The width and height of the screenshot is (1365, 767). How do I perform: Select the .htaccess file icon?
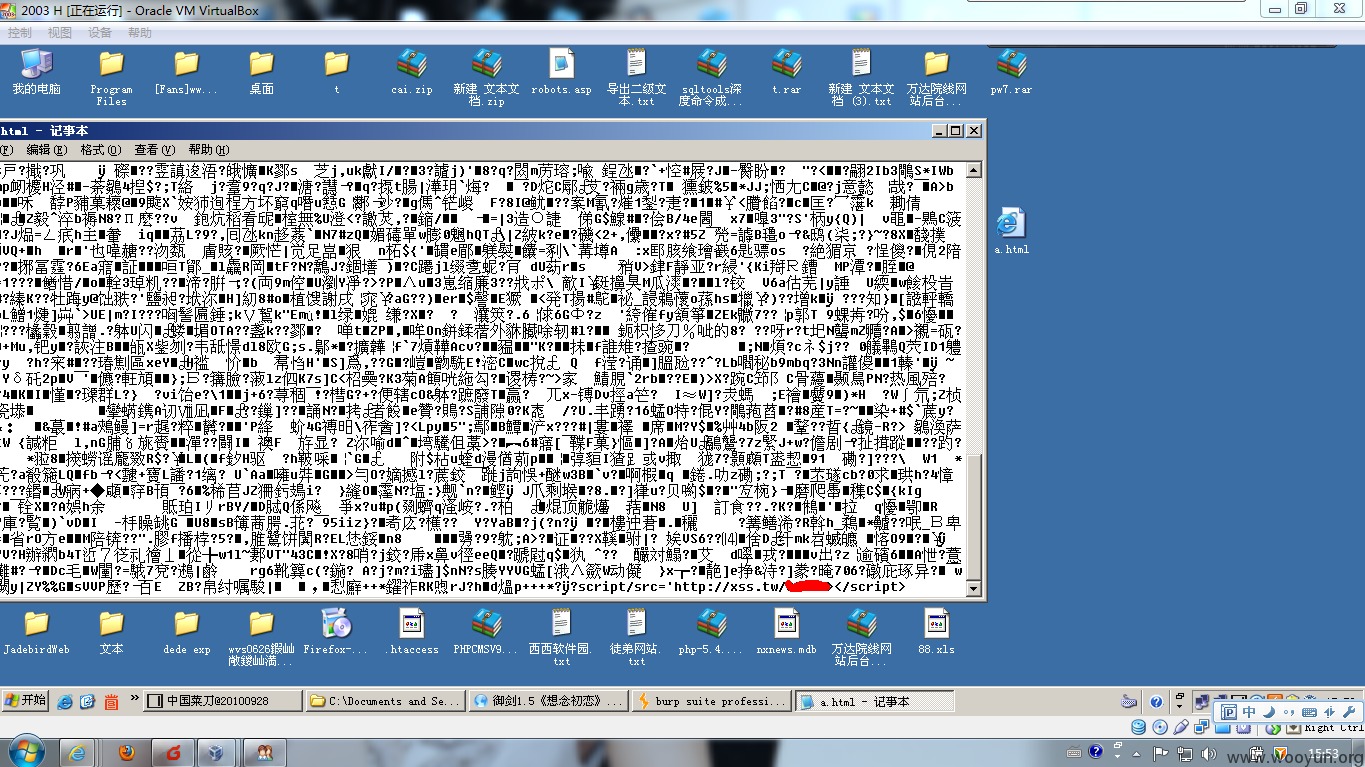pyautogui.click(x=412, y=632)
